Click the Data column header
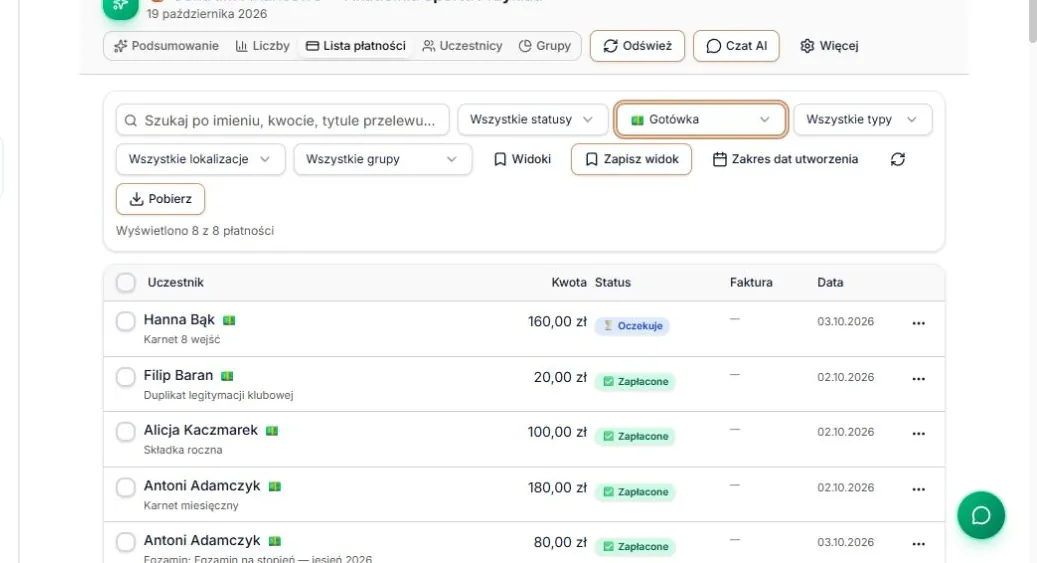The image size is (1037, 563). [x=830, y=282]
